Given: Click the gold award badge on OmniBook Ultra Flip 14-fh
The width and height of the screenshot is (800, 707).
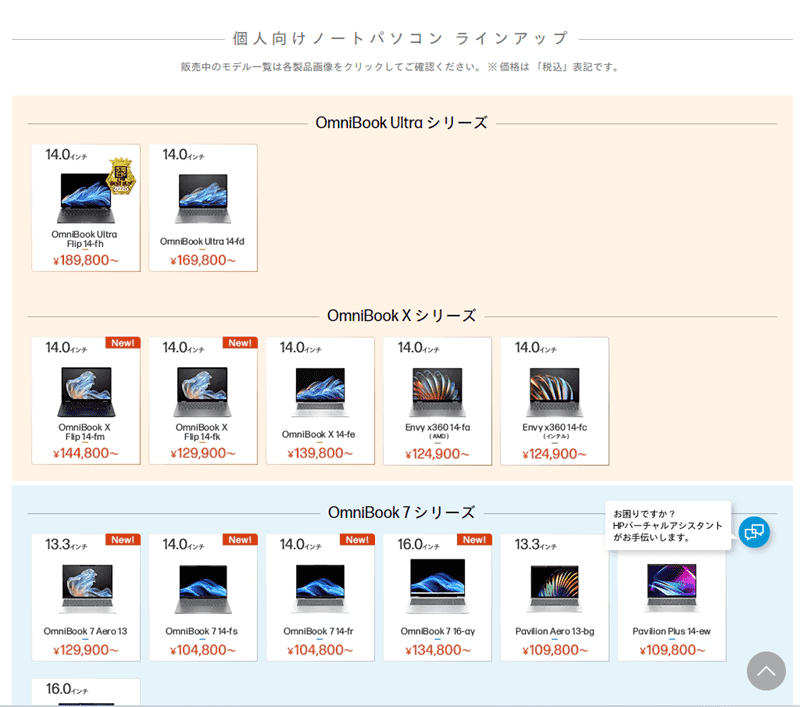Looking at the screenshot, I should tap(121, 176).
